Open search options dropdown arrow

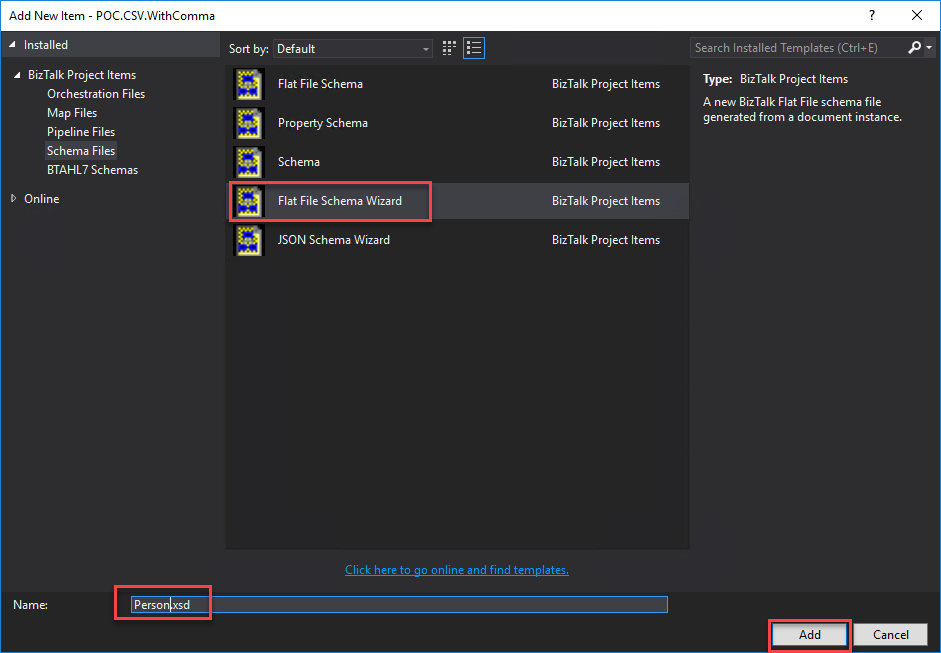pyautogui.click(x=929, y=48)
